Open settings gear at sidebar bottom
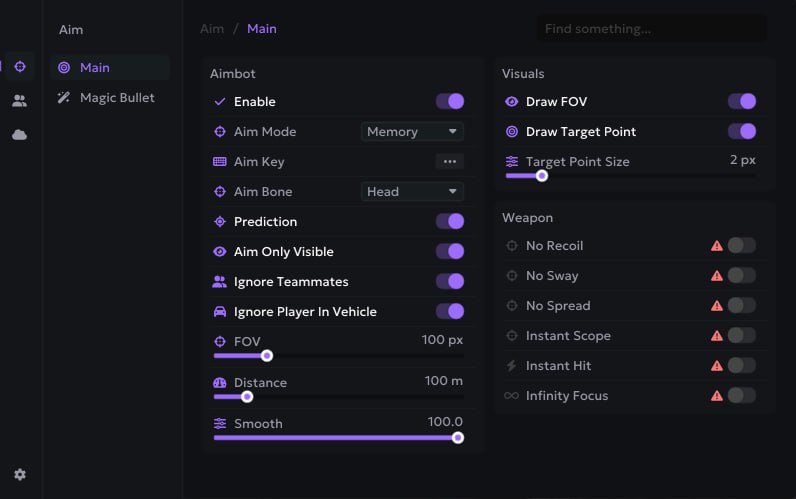Image resolution: width=796 pixels, height=499 pixels. [20, 475]
